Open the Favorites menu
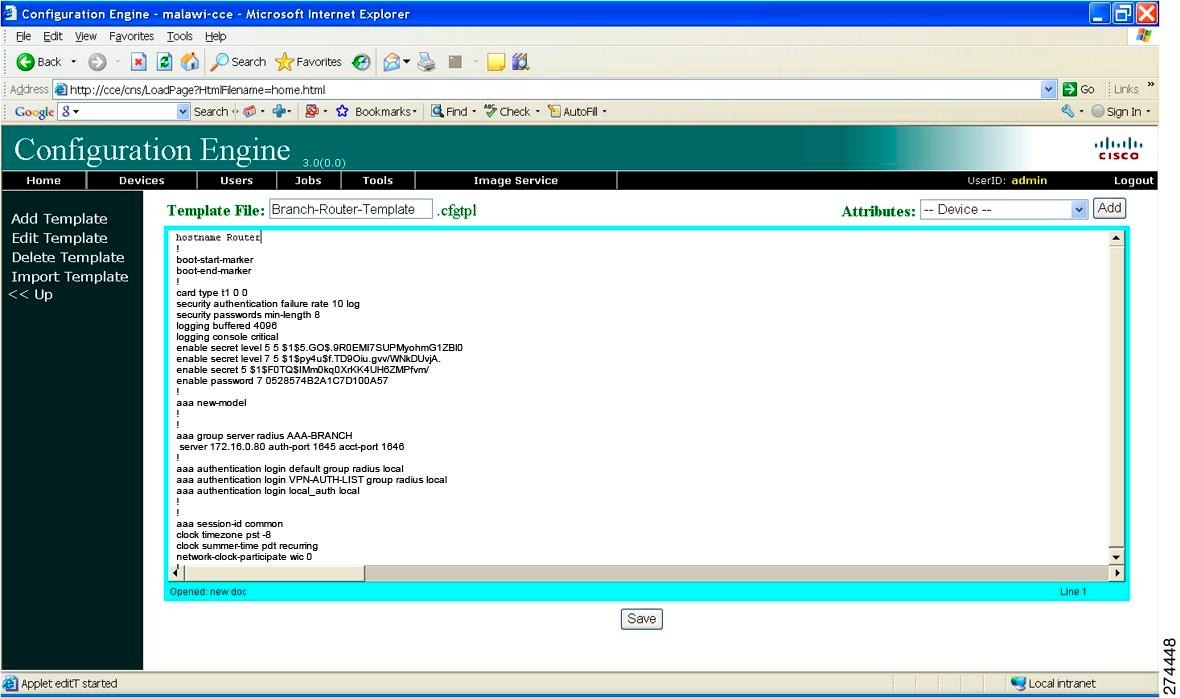 click(x=131, y=36)
